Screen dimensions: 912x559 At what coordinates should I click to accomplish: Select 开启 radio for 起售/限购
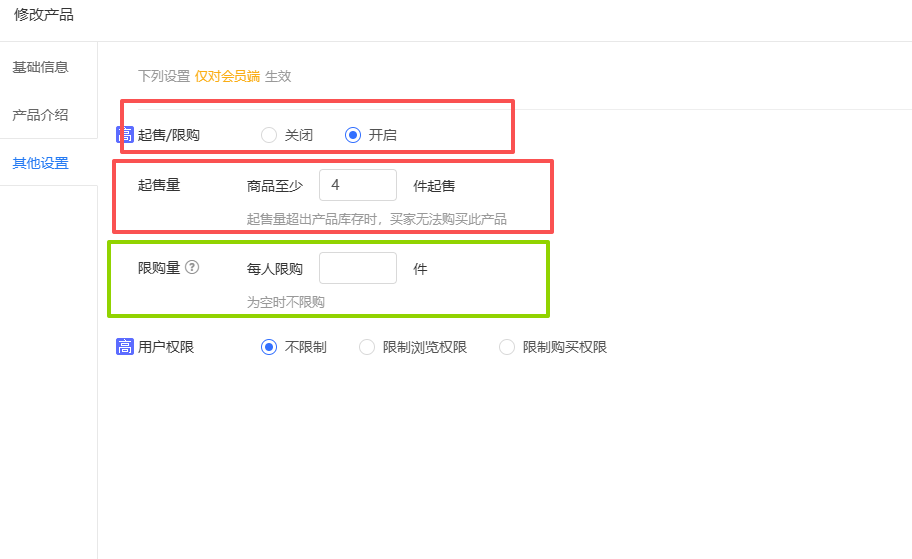[352, 135]
